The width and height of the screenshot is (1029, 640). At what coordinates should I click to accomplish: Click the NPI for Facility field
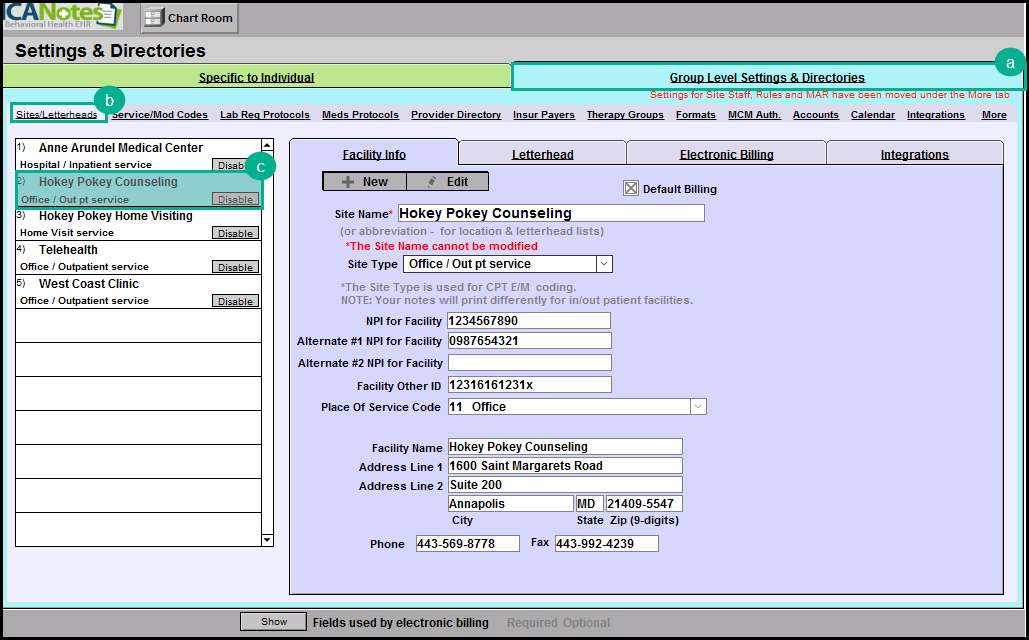528,321
